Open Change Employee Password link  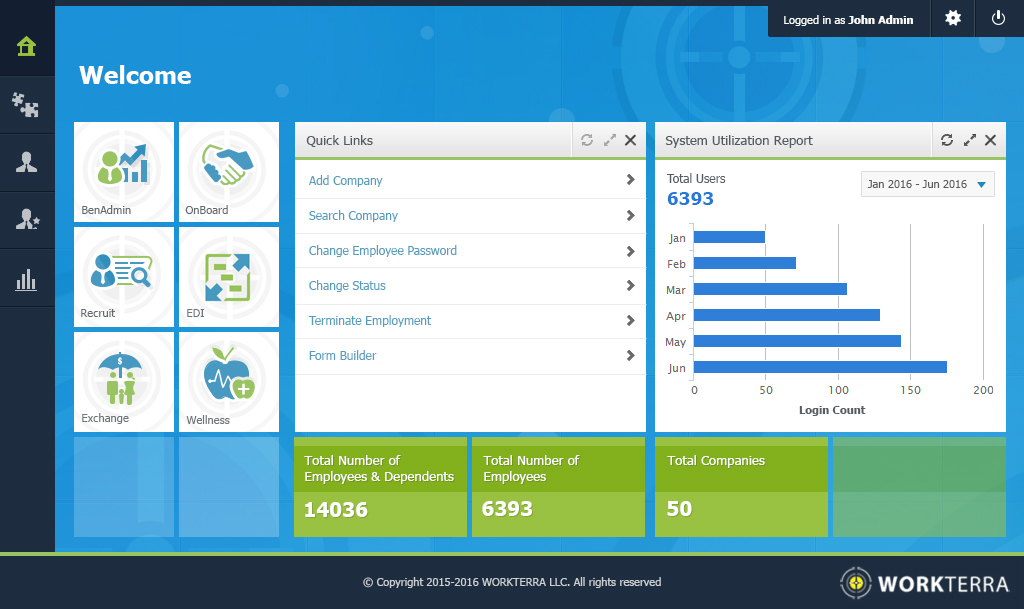click(x=382, y=251)
